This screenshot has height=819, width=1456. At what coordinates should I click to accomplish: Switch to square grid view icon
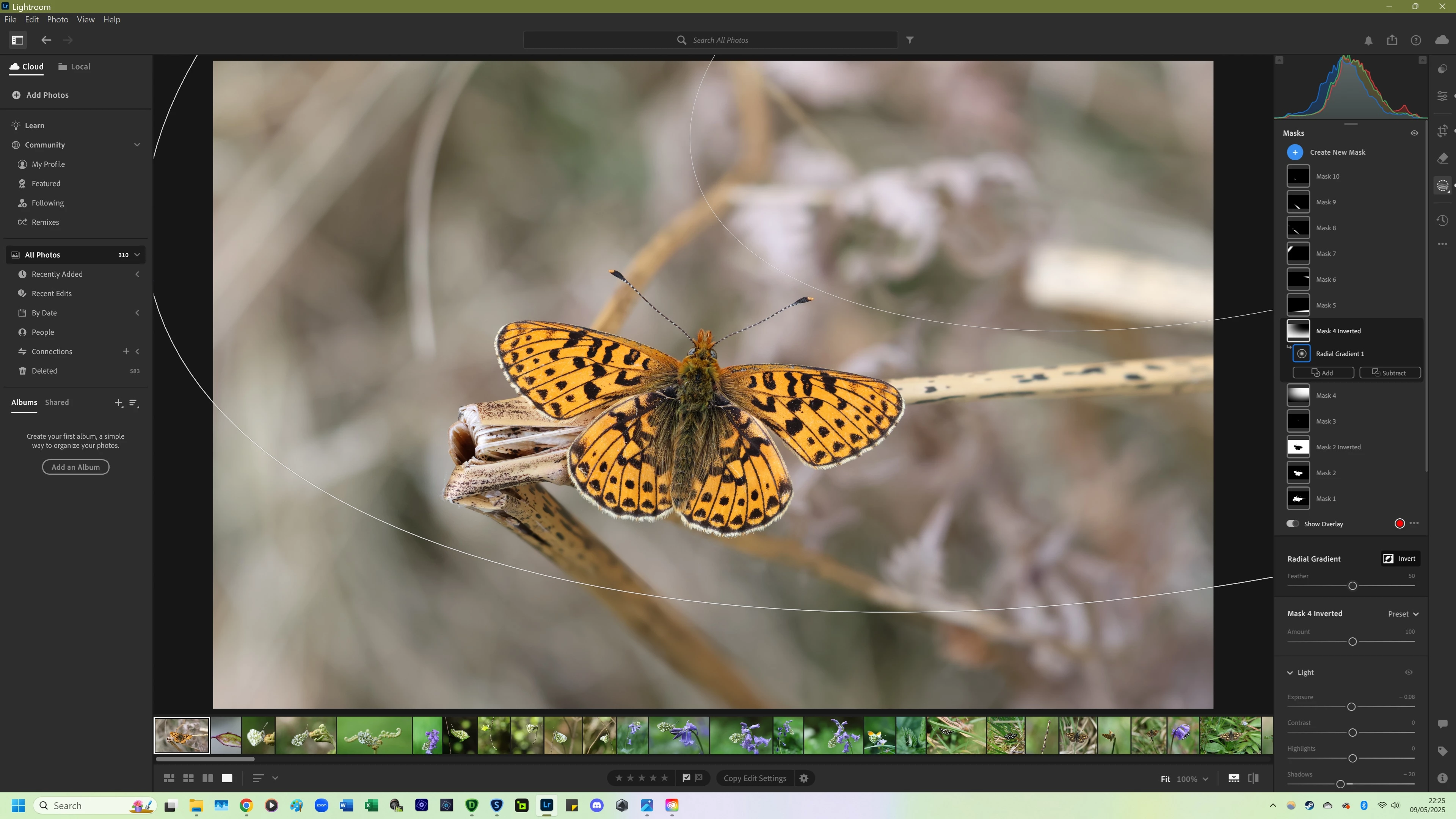click(x=188, y=778)
